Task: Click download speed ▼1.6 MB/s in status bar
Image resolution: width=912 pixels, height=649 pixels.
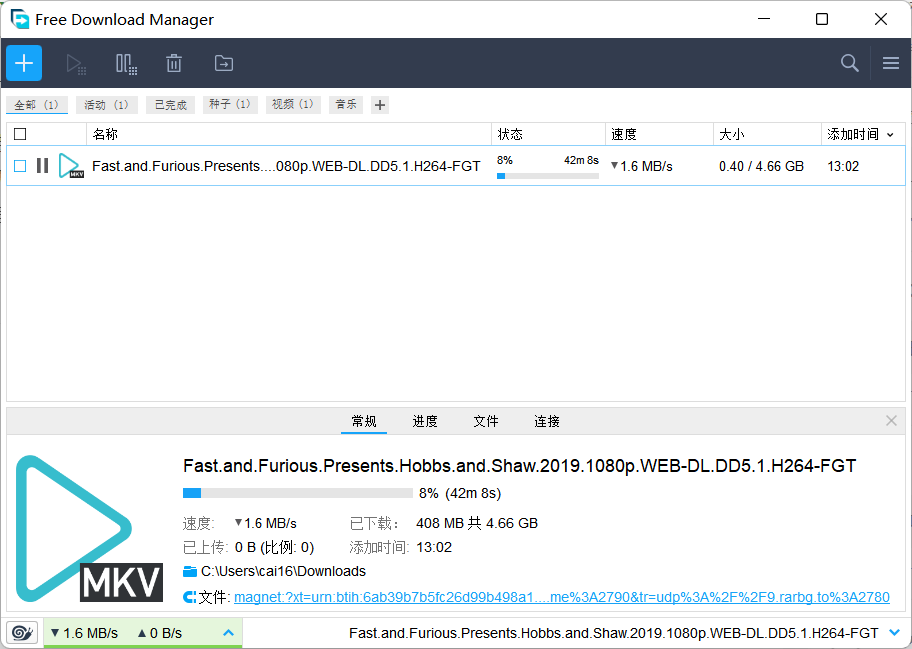Action: 84,633
